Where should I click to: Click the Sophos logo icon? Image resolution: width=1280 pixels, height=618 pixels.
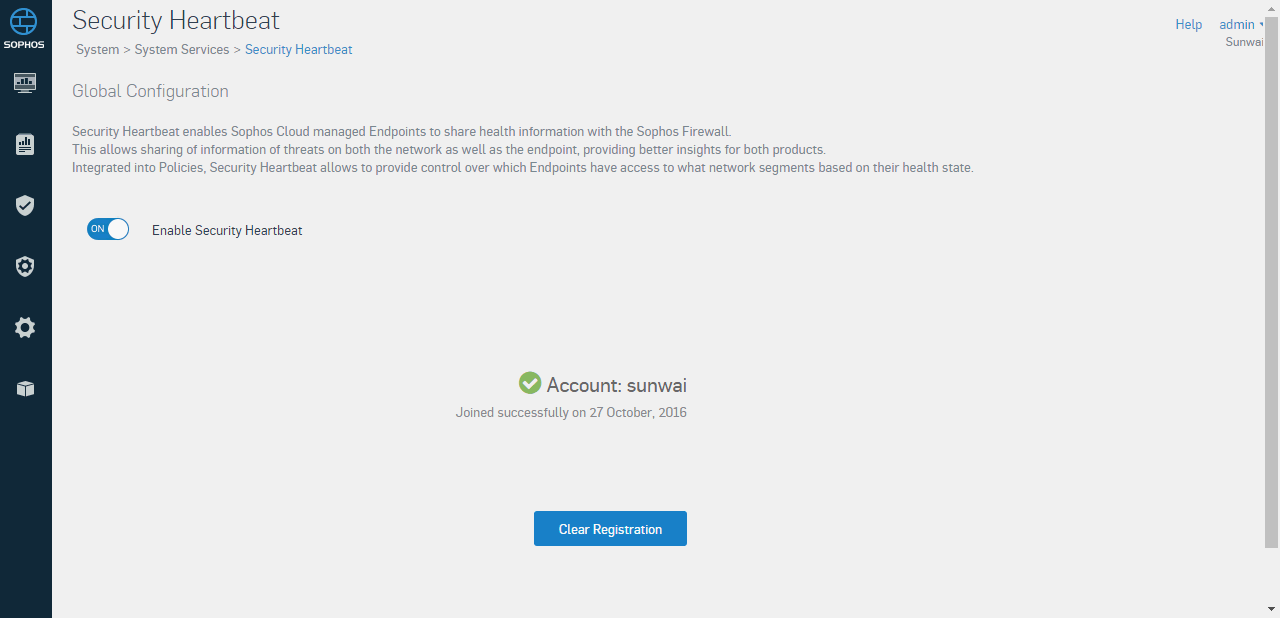[x=25, y=27]
